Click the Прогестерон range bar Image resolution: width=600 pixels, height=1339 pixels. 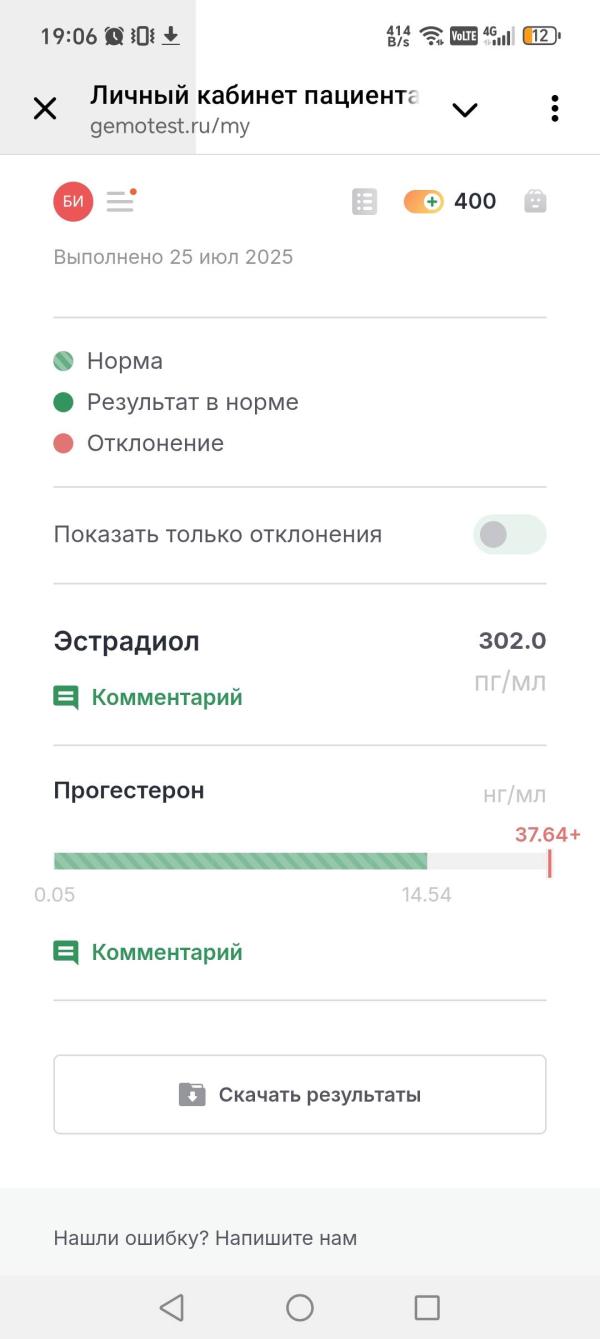coord(300,861)
